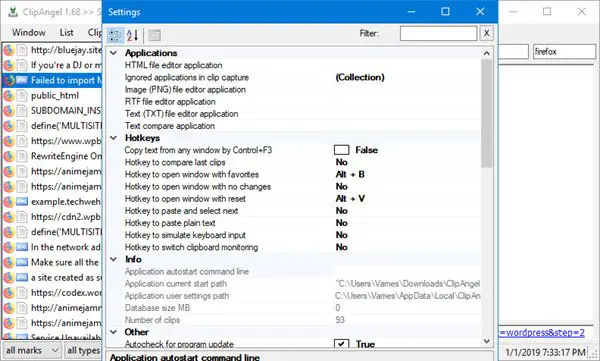
Task: Click document icon next to 'If you're a DJ or'
Action: pyautogui.click(x=22, y=65)
